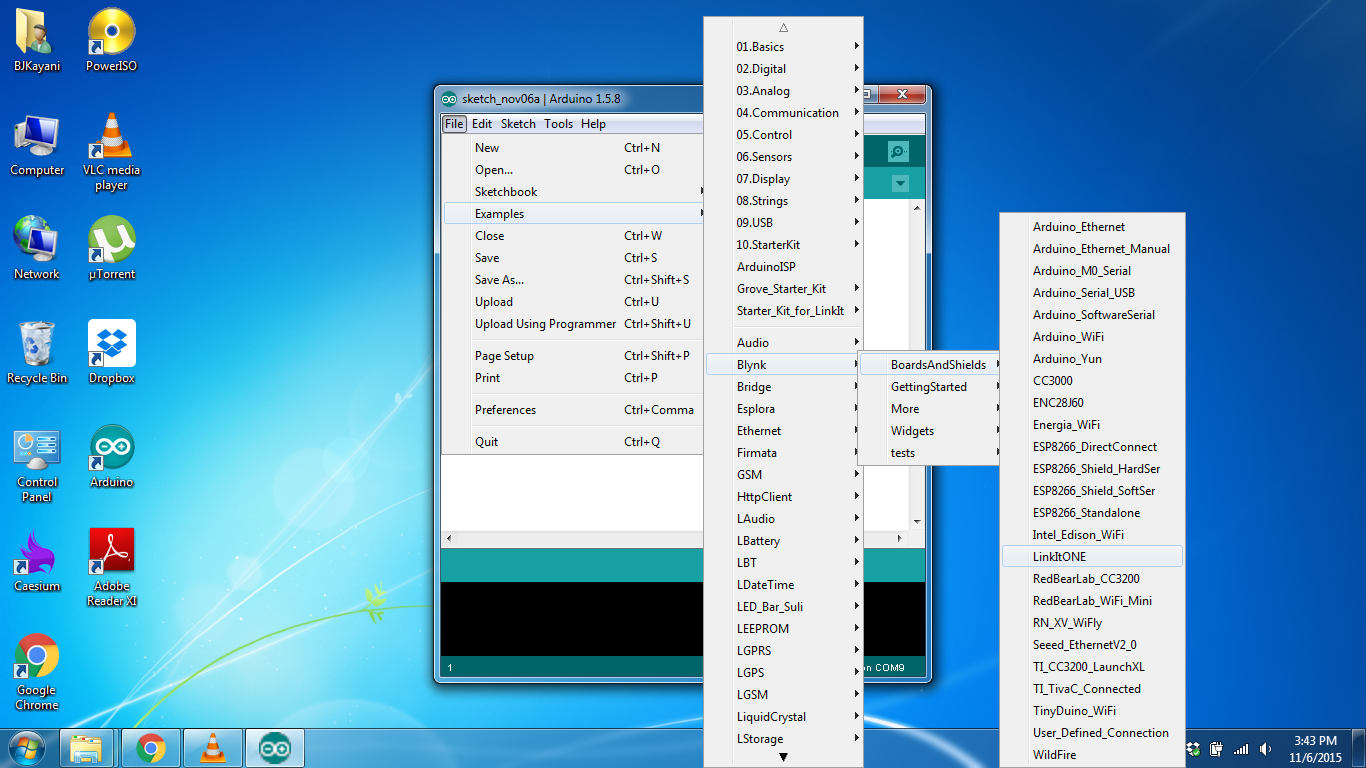
Task: Close the Arduino window
Action: 902,95
